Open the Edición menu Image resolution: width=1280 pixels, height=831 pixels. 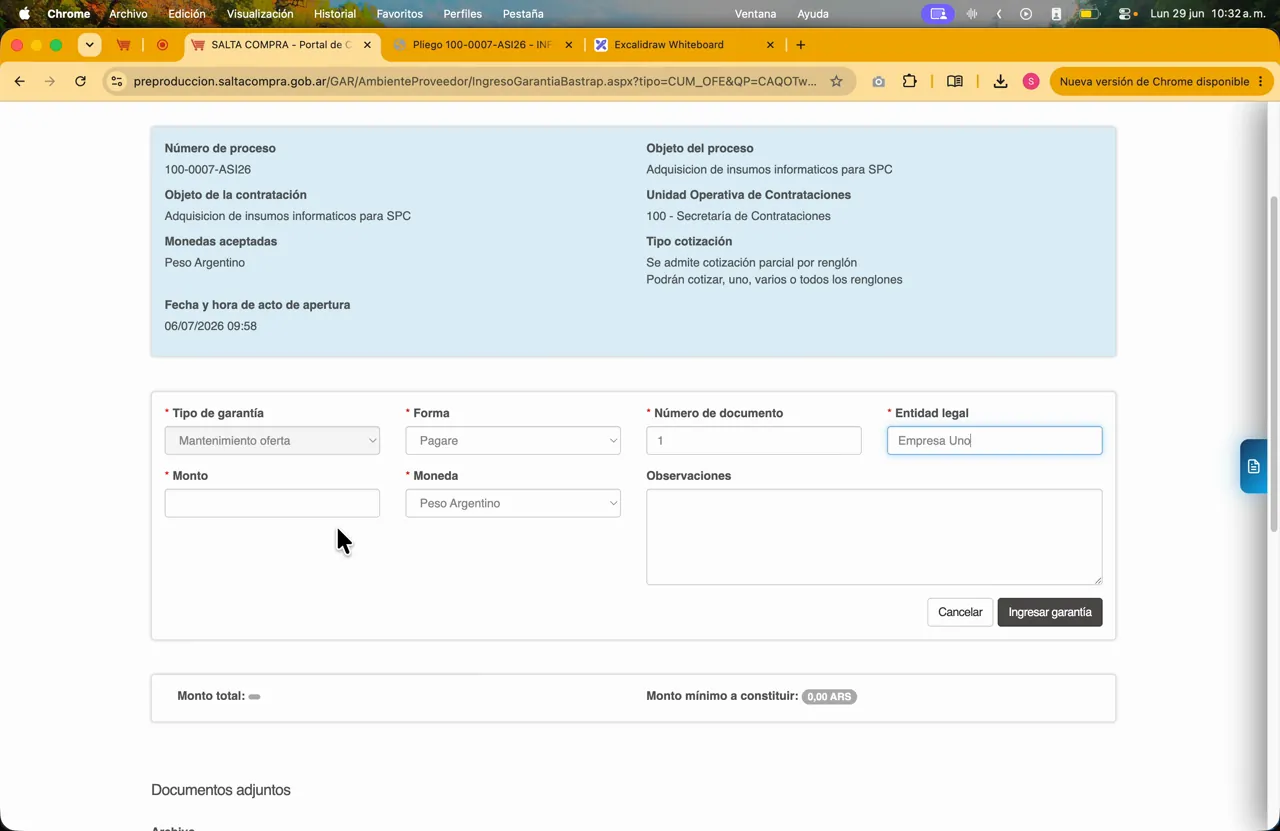(x=187, y=14)
